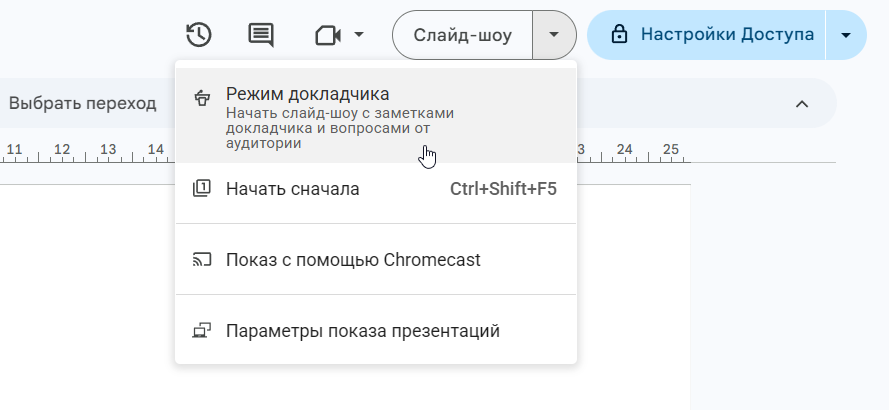Open Параметры показа презентаций
This screenshot has height=410, width=889.
pos(362,330)
